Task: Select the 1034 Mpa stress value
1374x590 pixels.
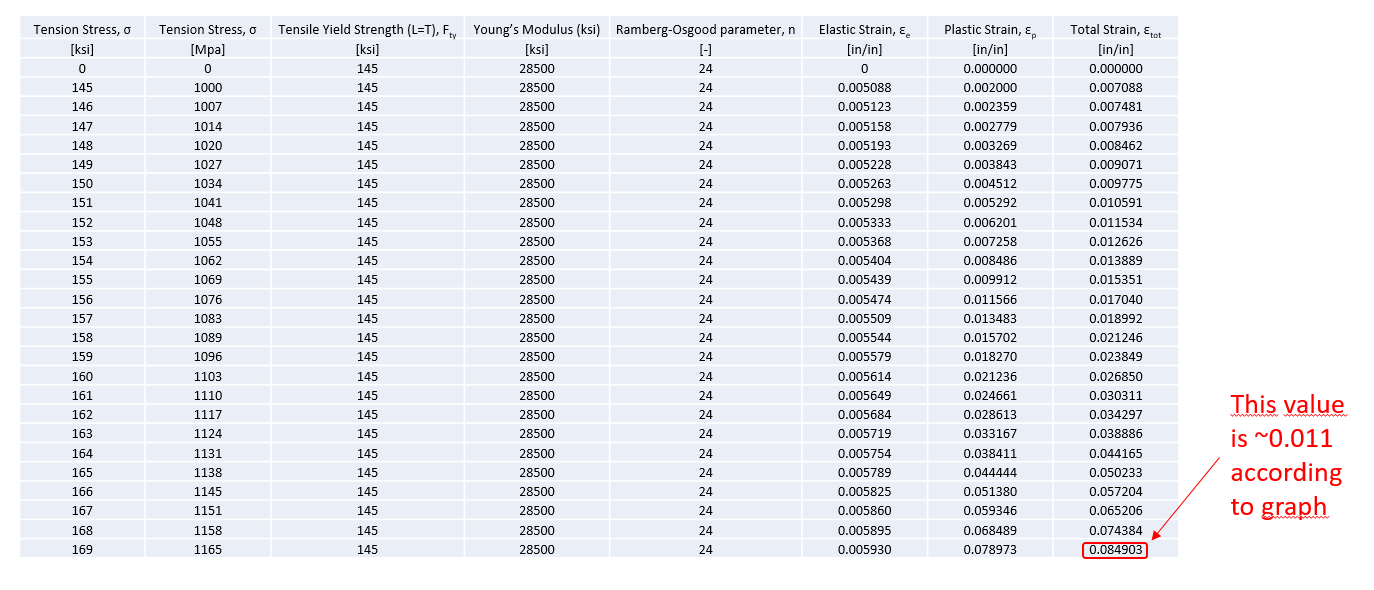Action: click(208, 184)
